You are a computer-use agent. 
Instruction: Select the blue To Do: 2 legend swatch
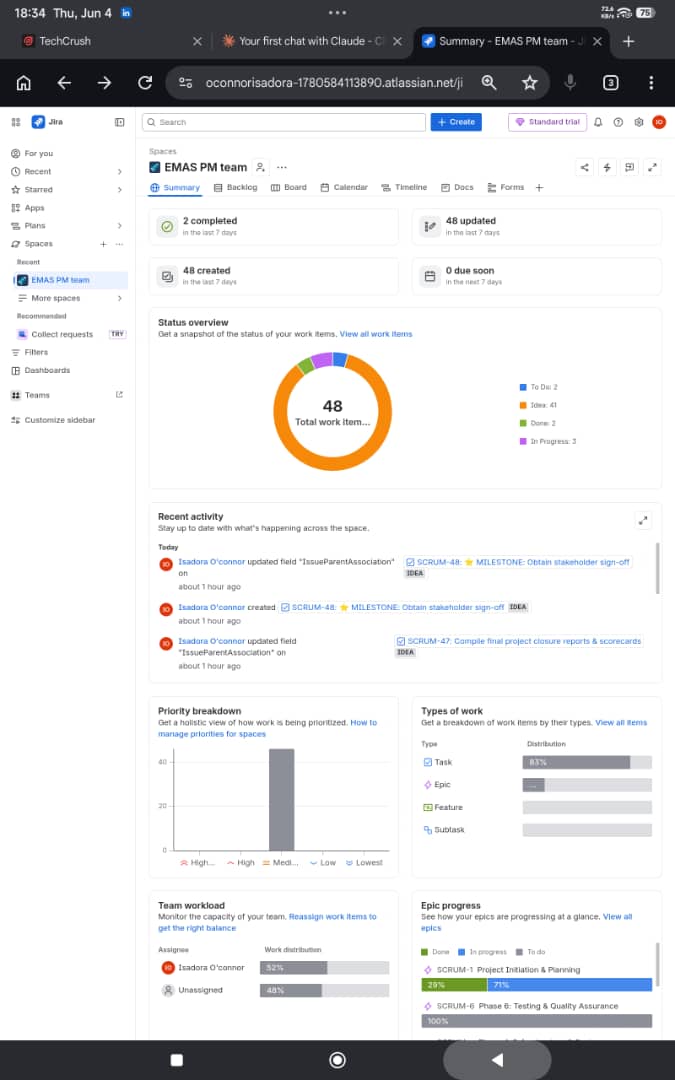pos(523,387)
